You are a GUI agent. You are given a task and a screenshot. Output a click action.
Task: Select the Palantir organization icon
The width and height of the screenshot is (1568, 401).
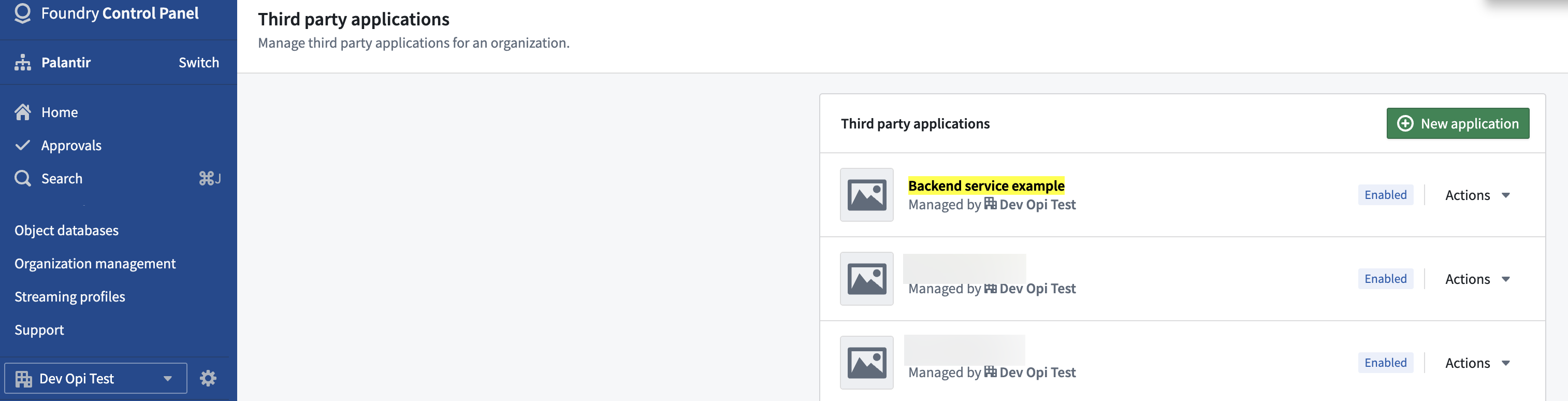[x=22, y=62]
